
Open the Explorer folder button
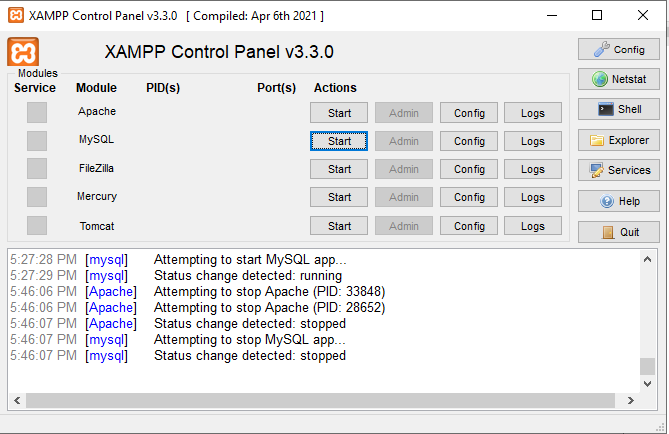point(619,140)
